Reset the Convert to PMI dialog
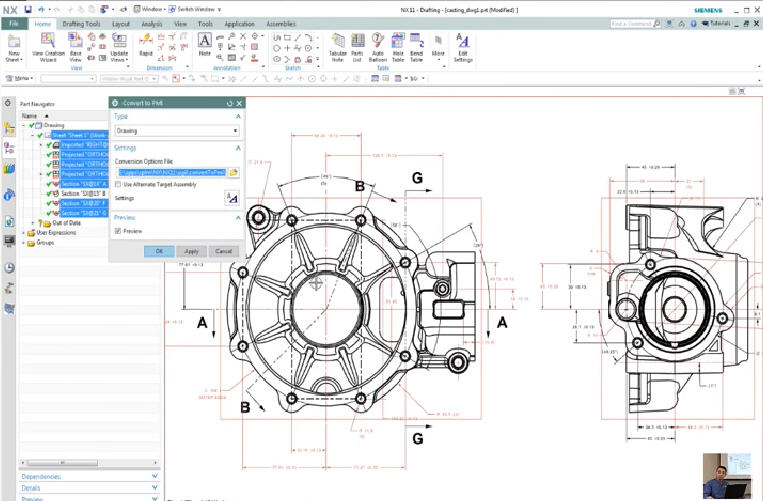 (x=230, y=103)
